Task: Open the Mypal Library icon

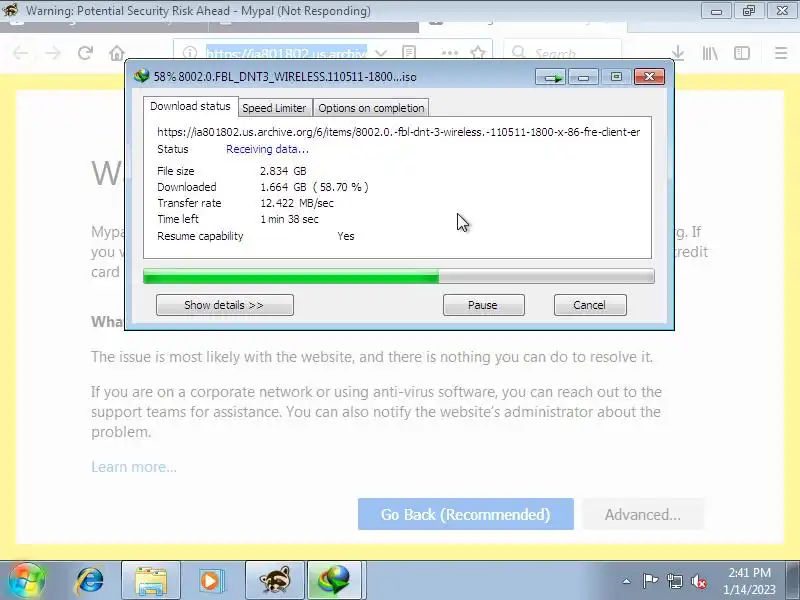Action: (x=710, y=53)
